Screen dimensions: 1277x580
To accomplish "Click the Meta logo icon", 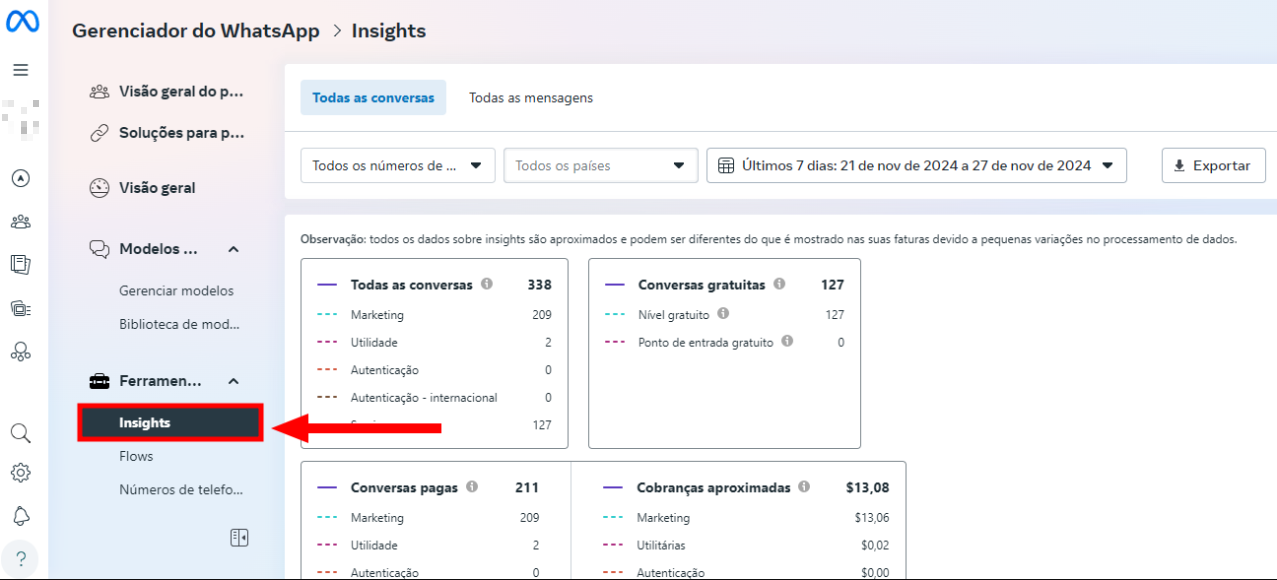I will tap(22, 22).
